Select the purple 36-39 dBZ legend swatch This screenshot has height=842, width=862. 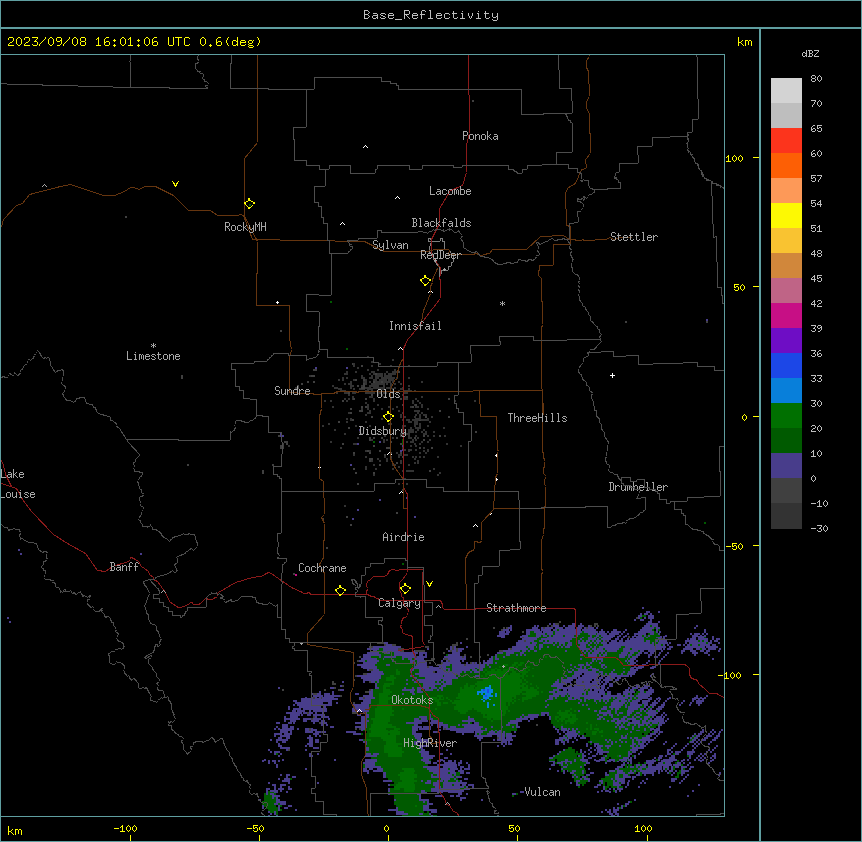[x=786, y=341]
